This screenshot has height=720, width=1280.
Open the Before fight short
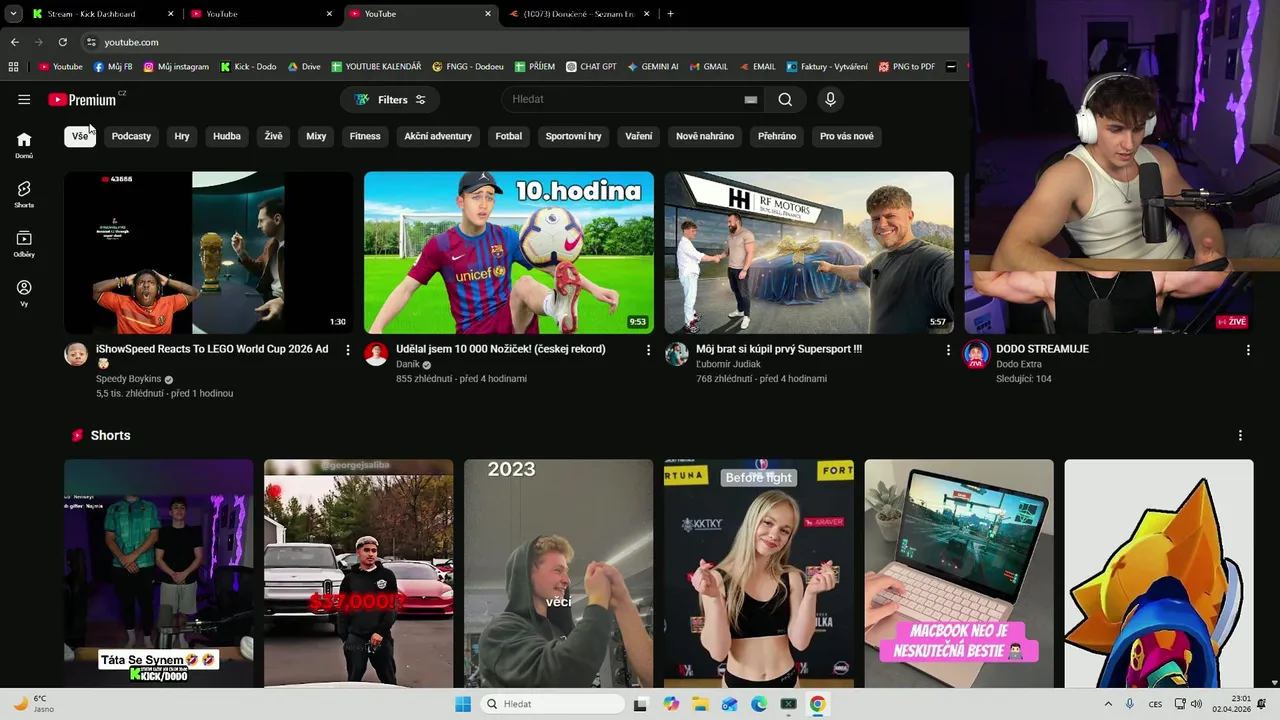pos(759,573)
